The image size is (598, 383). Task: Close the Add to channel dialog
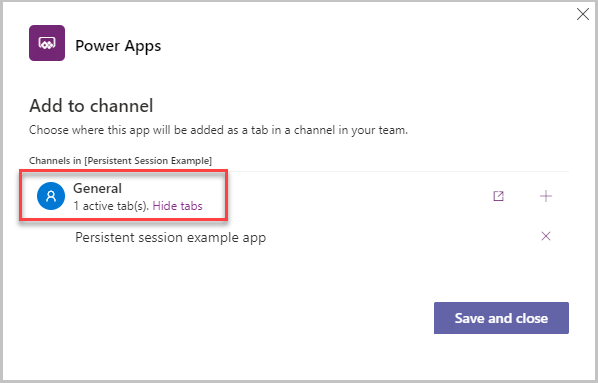pos(583,14)
